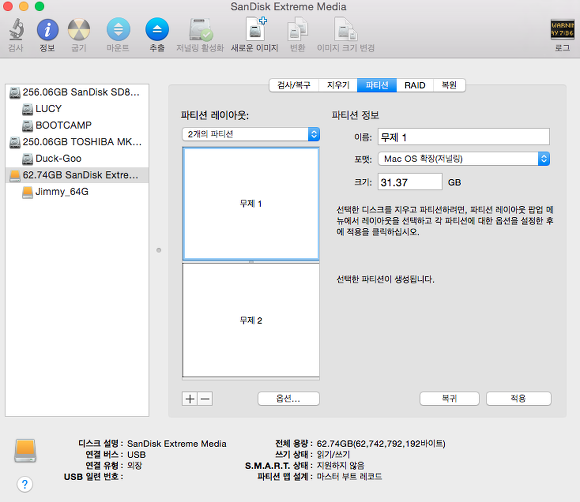Create 새로운 이미지 from toolbar

click(256, 29)
